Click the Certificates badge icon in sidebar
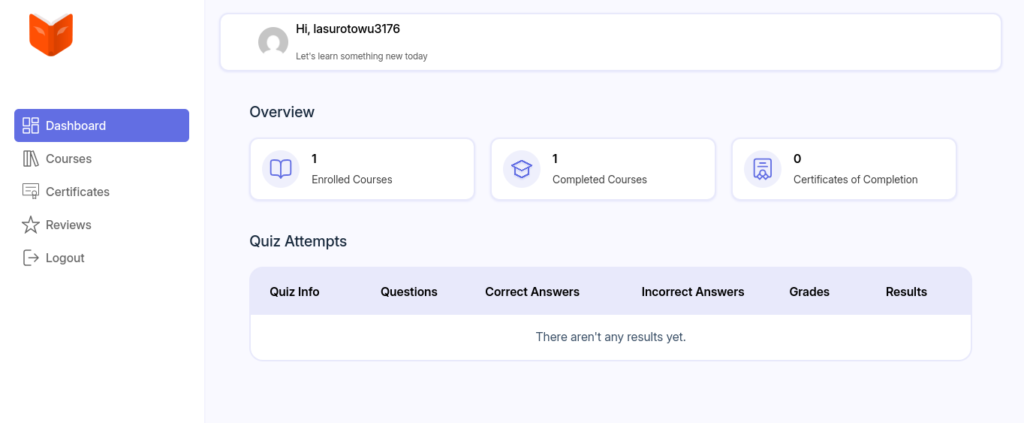This screenshot has height=423, width=1024. pos(31,191)
